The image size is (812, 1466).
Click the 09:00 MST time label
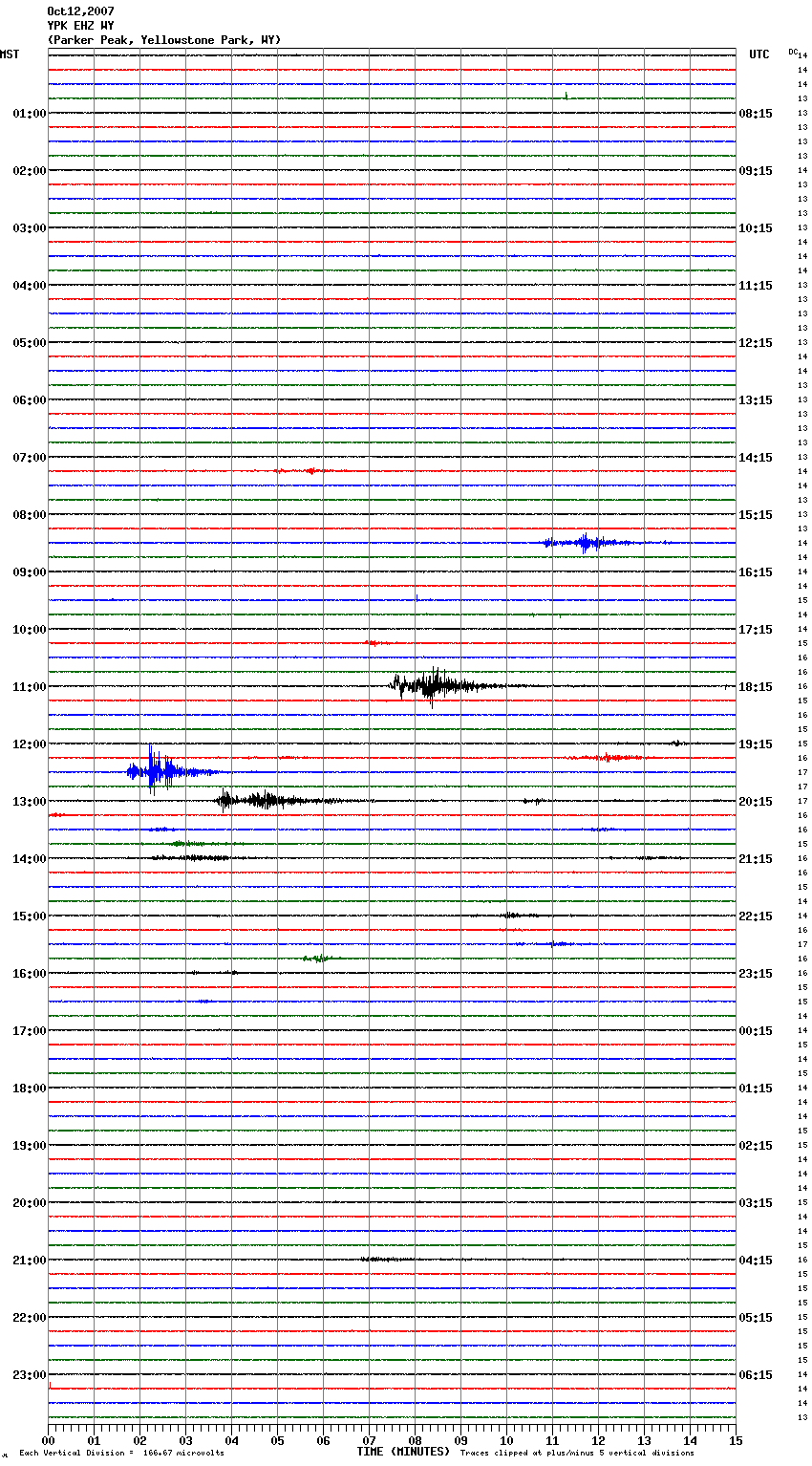(29, 572)
